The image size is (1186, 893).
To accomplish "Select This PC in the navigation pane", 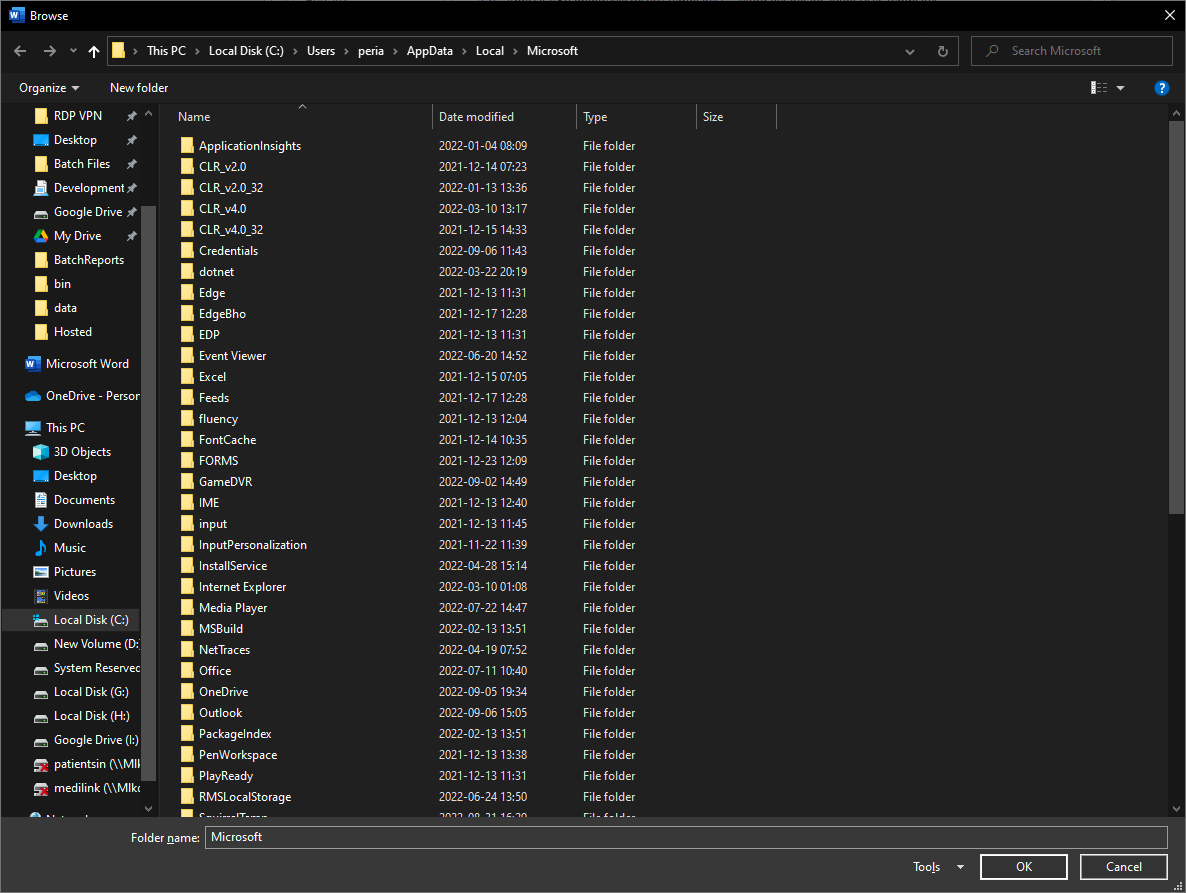I will click(x=65, y=427).
